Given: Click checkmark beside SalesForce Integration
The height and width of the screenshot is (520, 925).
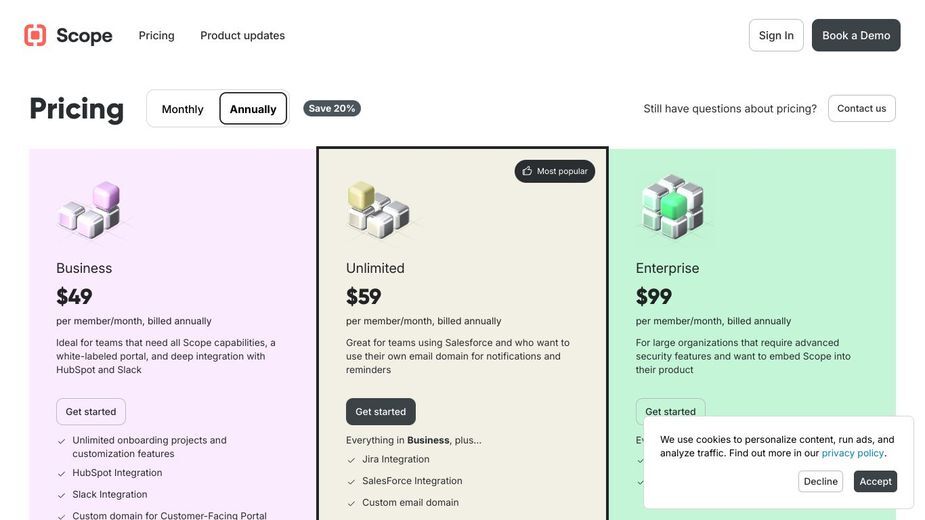Looking at the screenshot, I should 351,482.
